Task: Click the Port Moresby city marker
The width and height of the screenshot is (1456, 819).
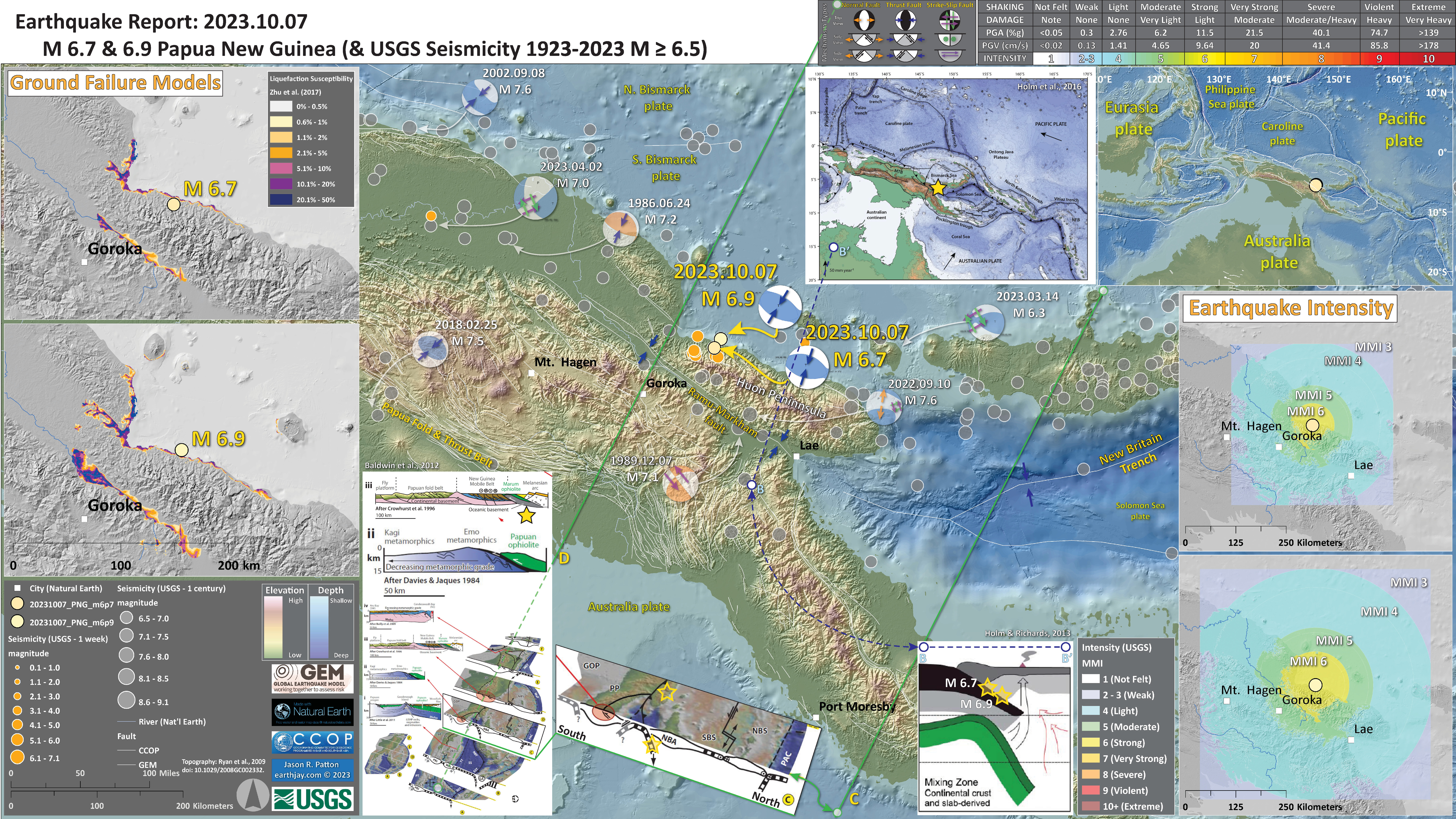Action: pyautogui.click(x=816, y=717)
